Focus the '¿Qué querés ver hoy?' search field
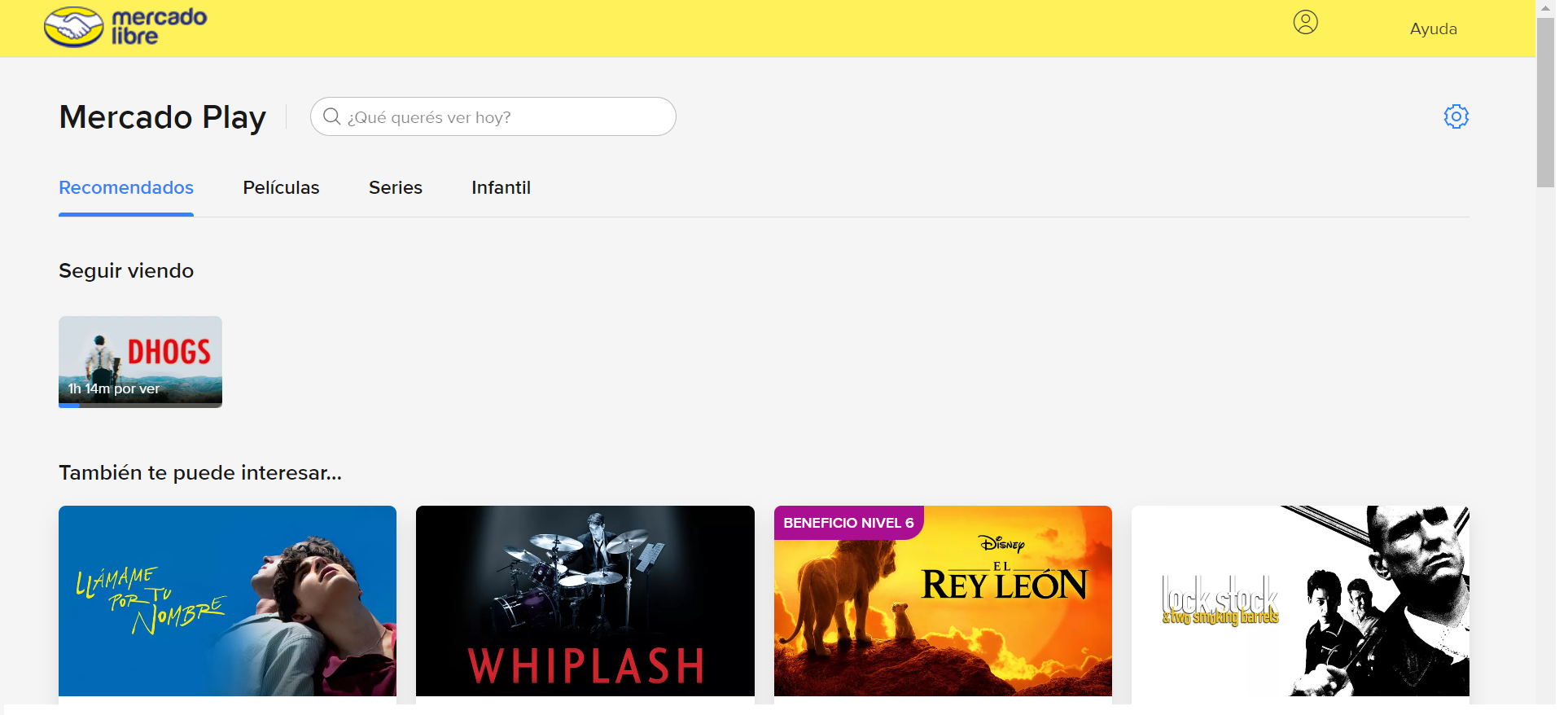Viewport: 1568px width, 715px height. click(x=493, y=116)
